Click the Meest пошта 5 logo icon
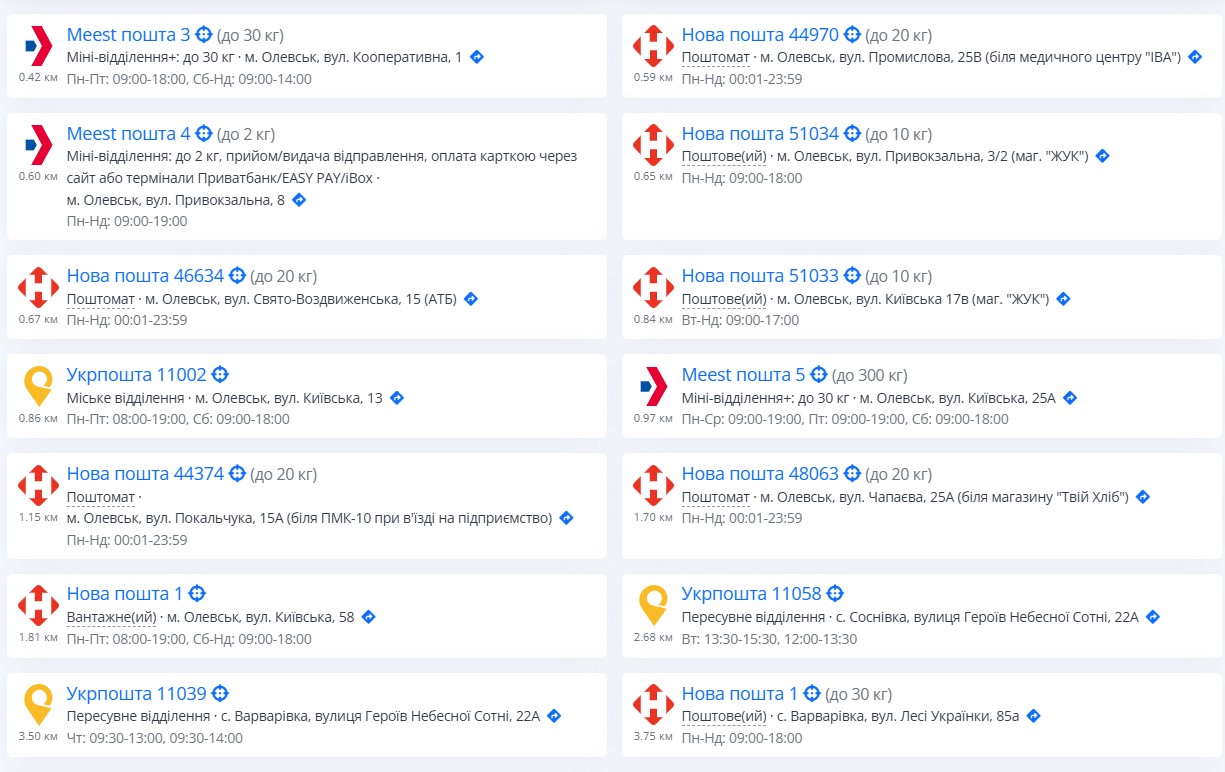Screen dimensions: 1225x772 click(653, 385)
